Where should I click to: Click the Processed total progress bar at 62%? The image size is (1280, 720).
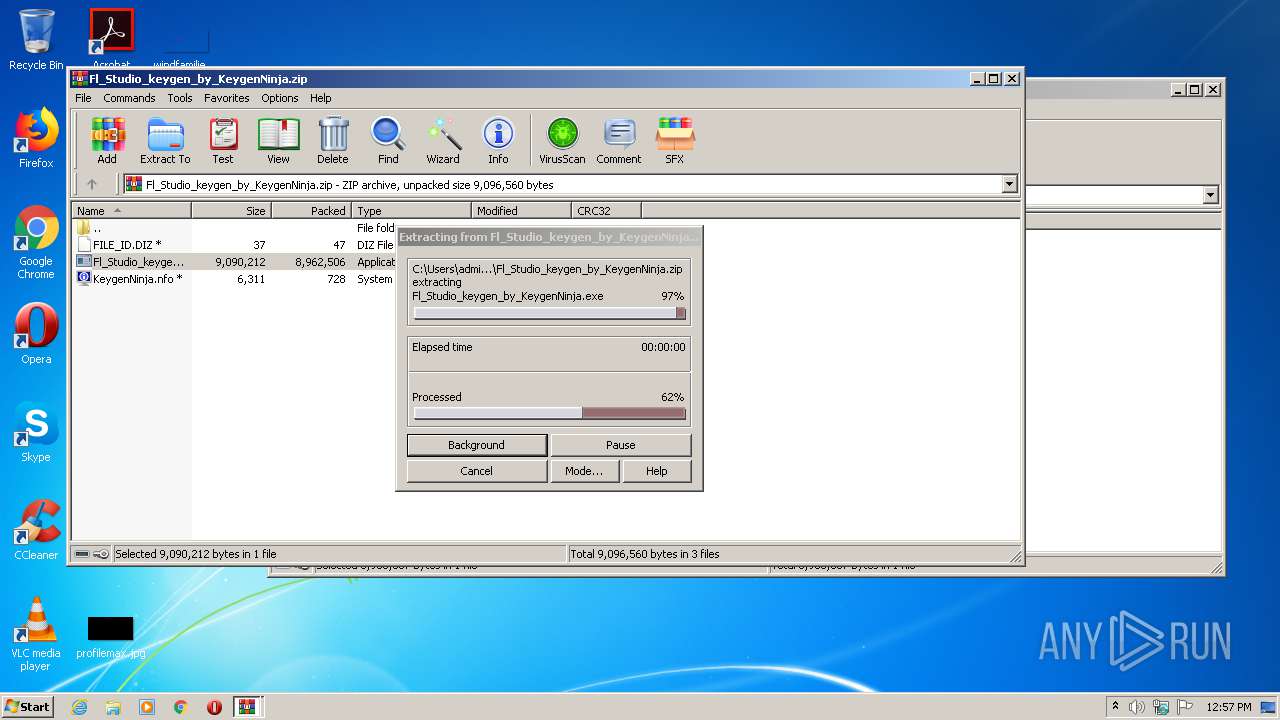tap(549, 413)
